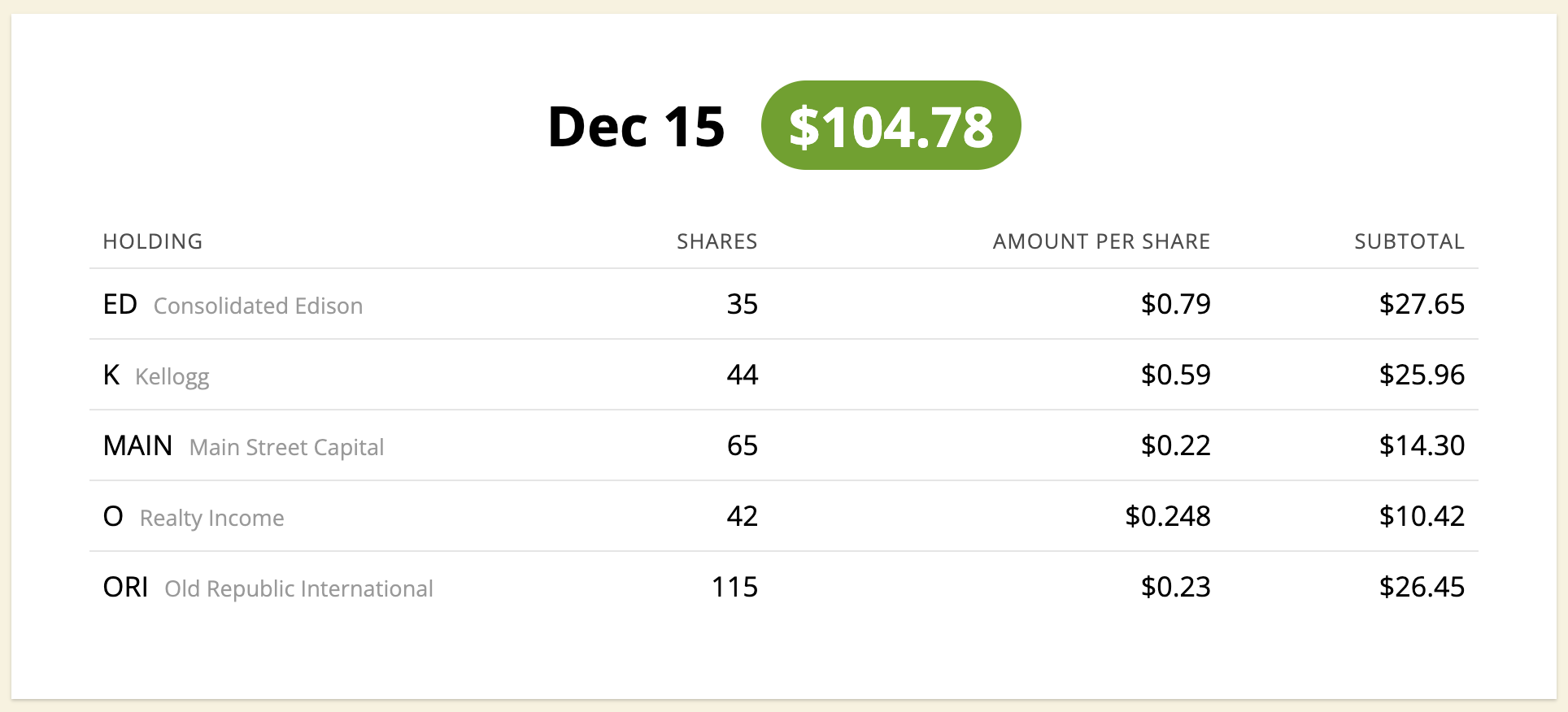Open Old Republic International holding name

click(298, 589)
